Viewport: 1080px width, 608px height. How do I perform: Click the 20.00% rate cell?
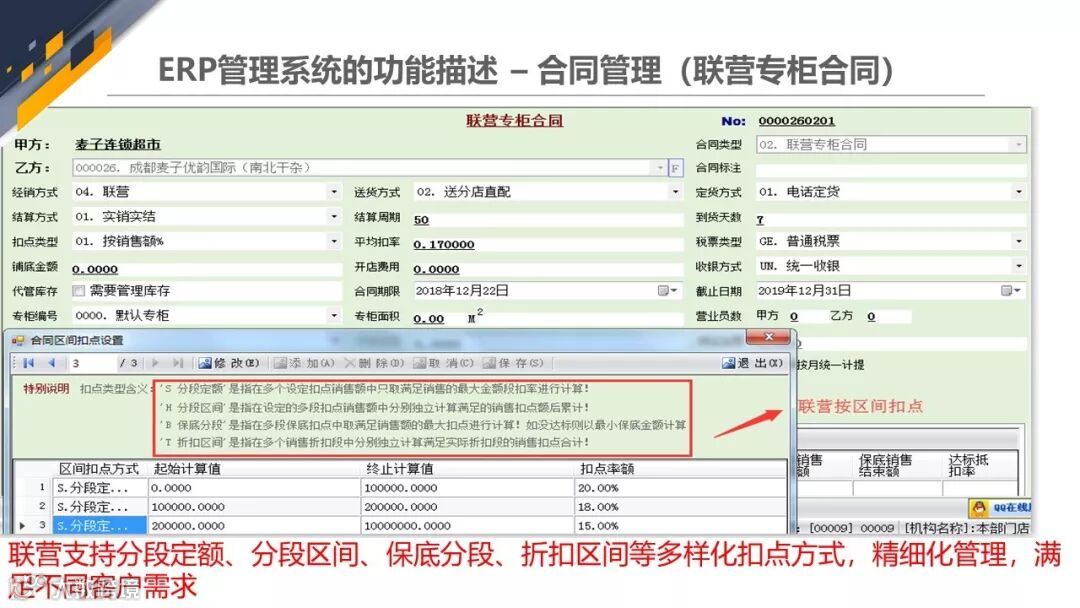[x=680, y=488]
